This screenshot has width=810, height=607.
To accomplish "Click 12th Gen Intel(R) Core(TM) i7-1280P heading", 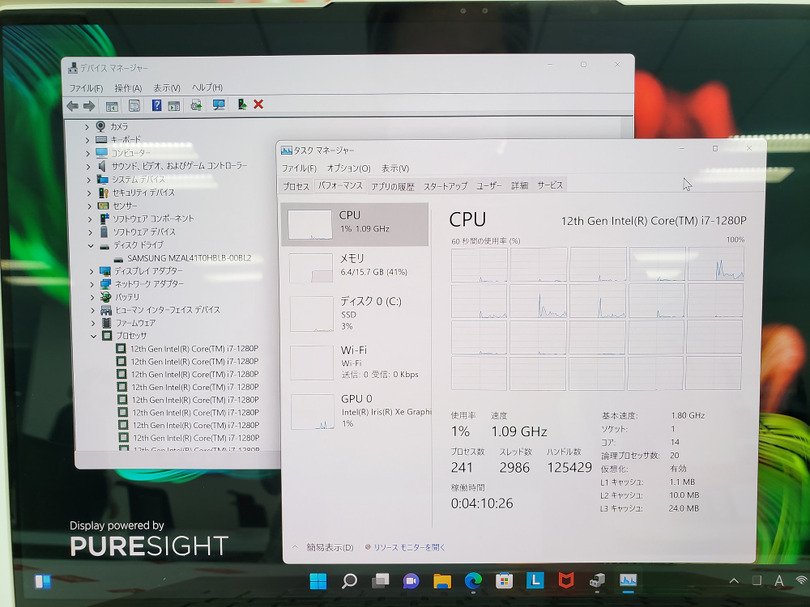I will tap(653, 221).
